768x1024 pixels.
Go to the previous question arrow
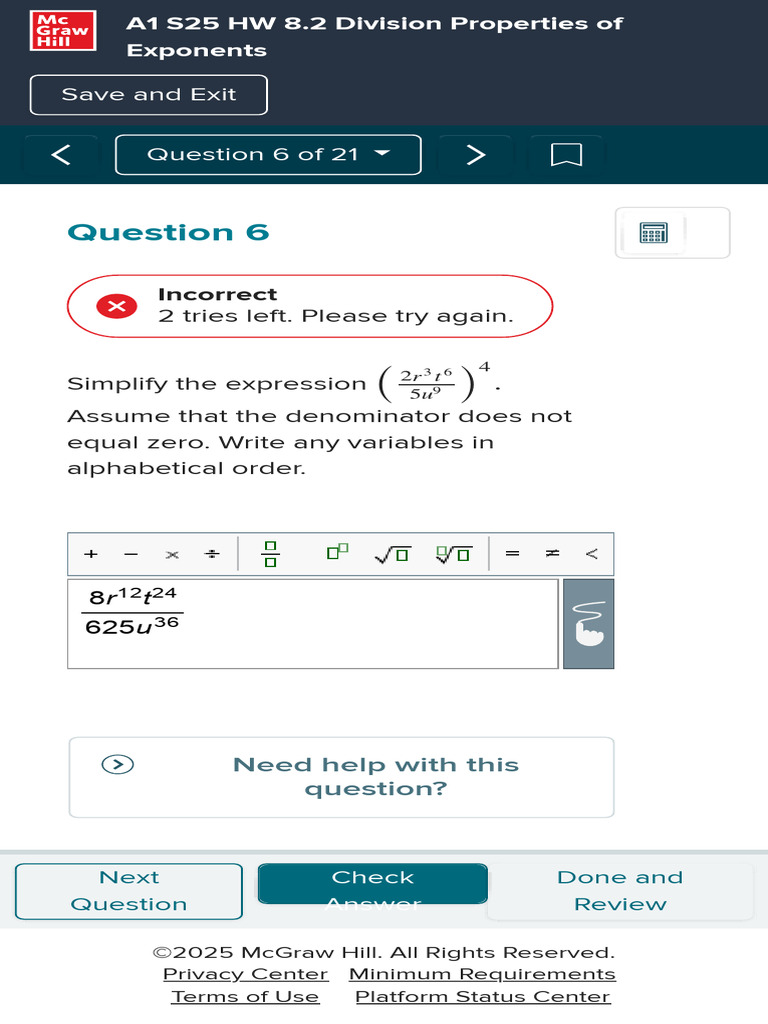pos(61,155)
